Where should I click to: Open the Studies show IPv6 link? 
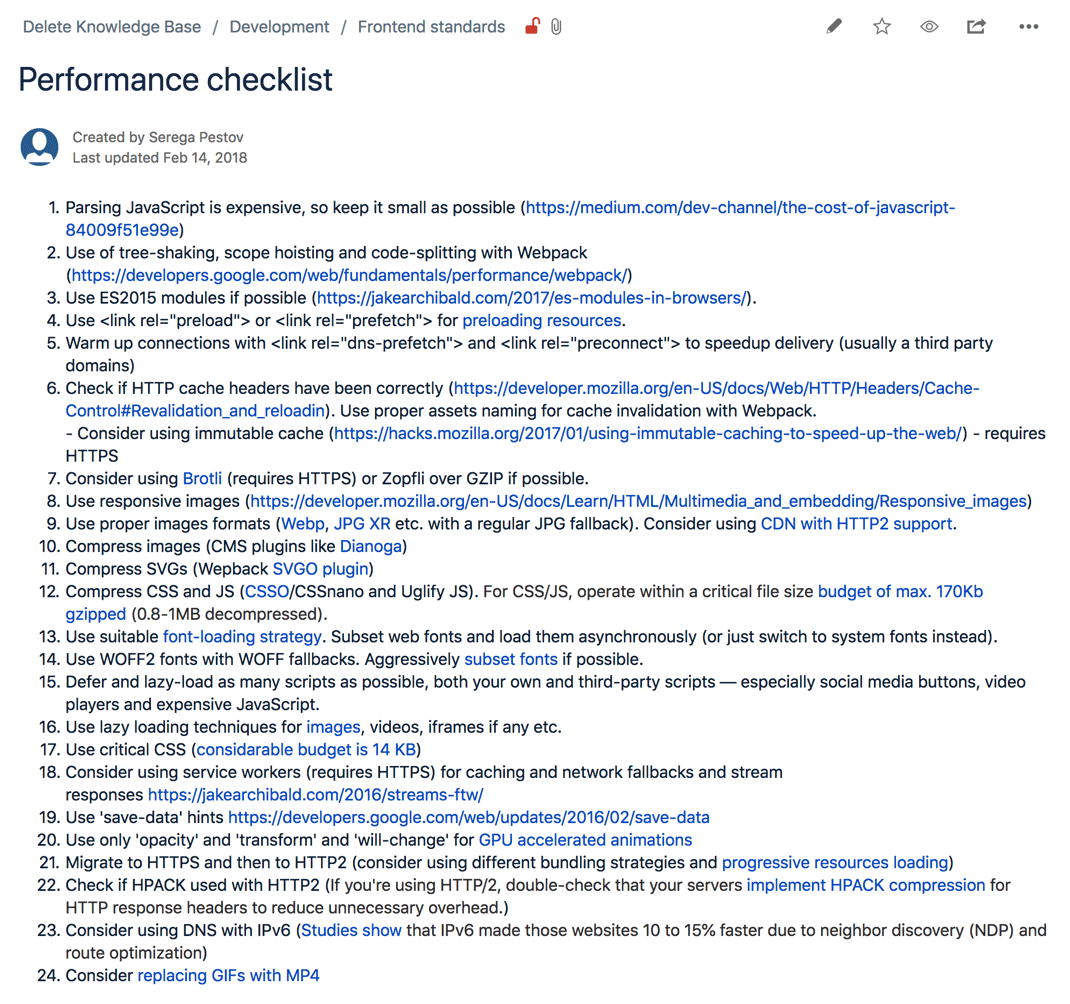351,930
